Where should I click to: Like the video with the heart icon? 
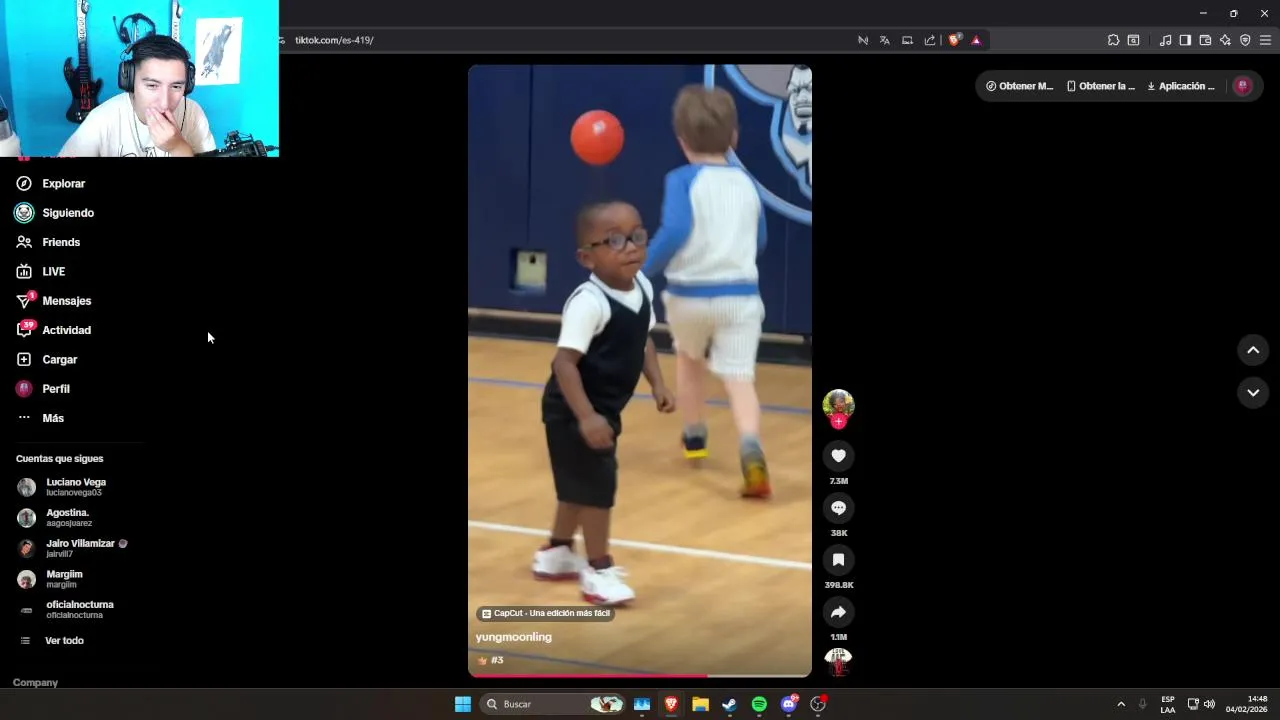tap(838, 456)
